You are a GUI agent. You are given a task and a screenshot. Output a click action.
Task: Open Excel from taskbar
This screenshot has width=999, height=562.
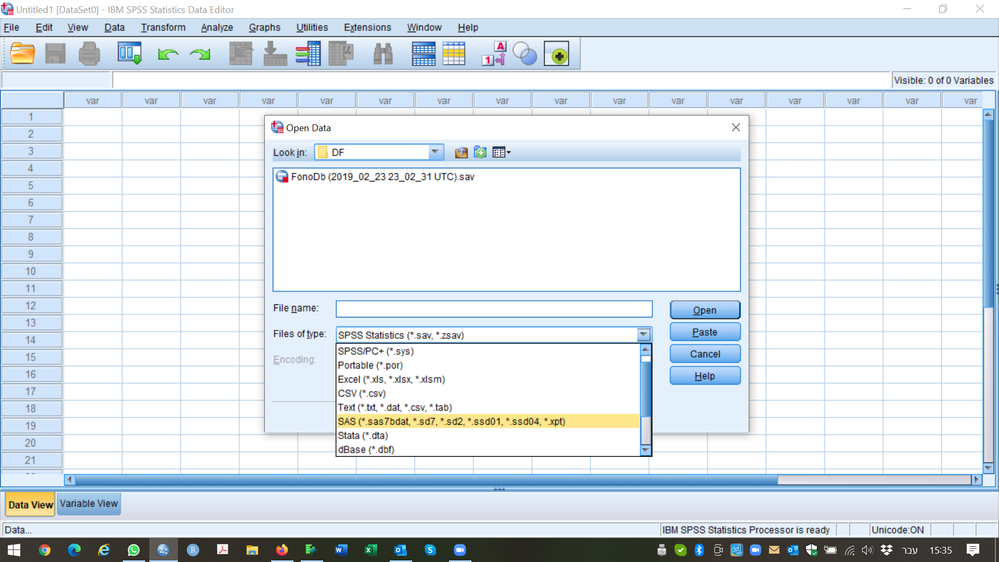point(371,550)
